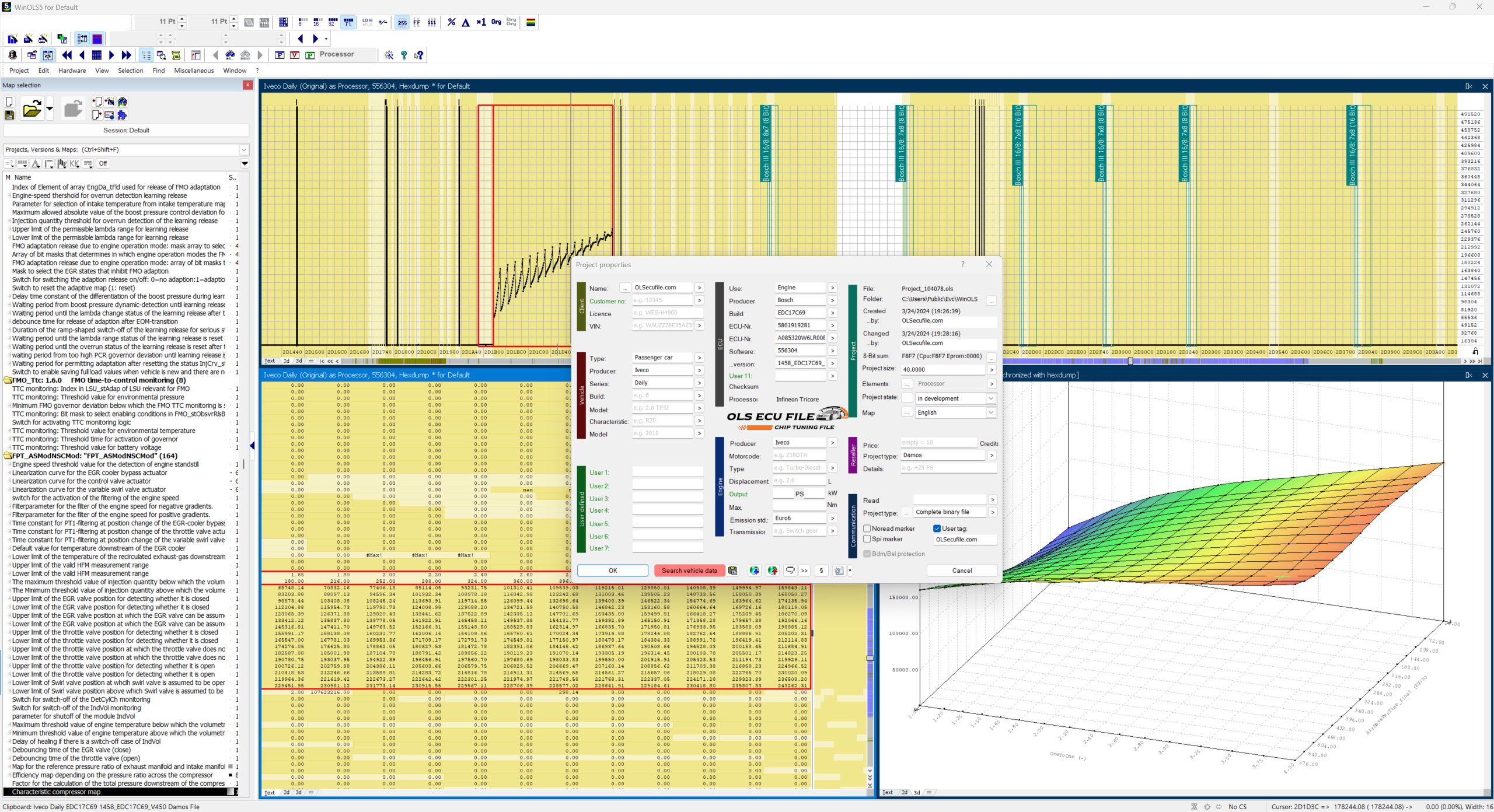This screenshot has width=1494, height=812.
Task: Uncheck the User tag checkbox
Action: click(937, 528)
